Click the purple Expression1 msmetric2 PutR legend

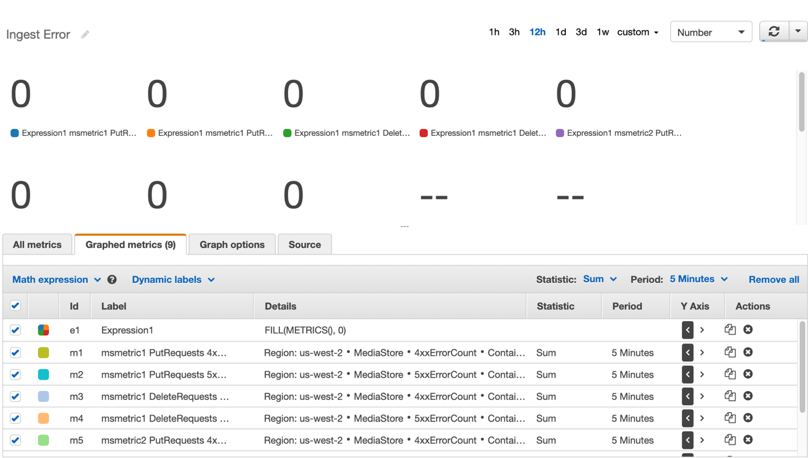pos(619,133)
